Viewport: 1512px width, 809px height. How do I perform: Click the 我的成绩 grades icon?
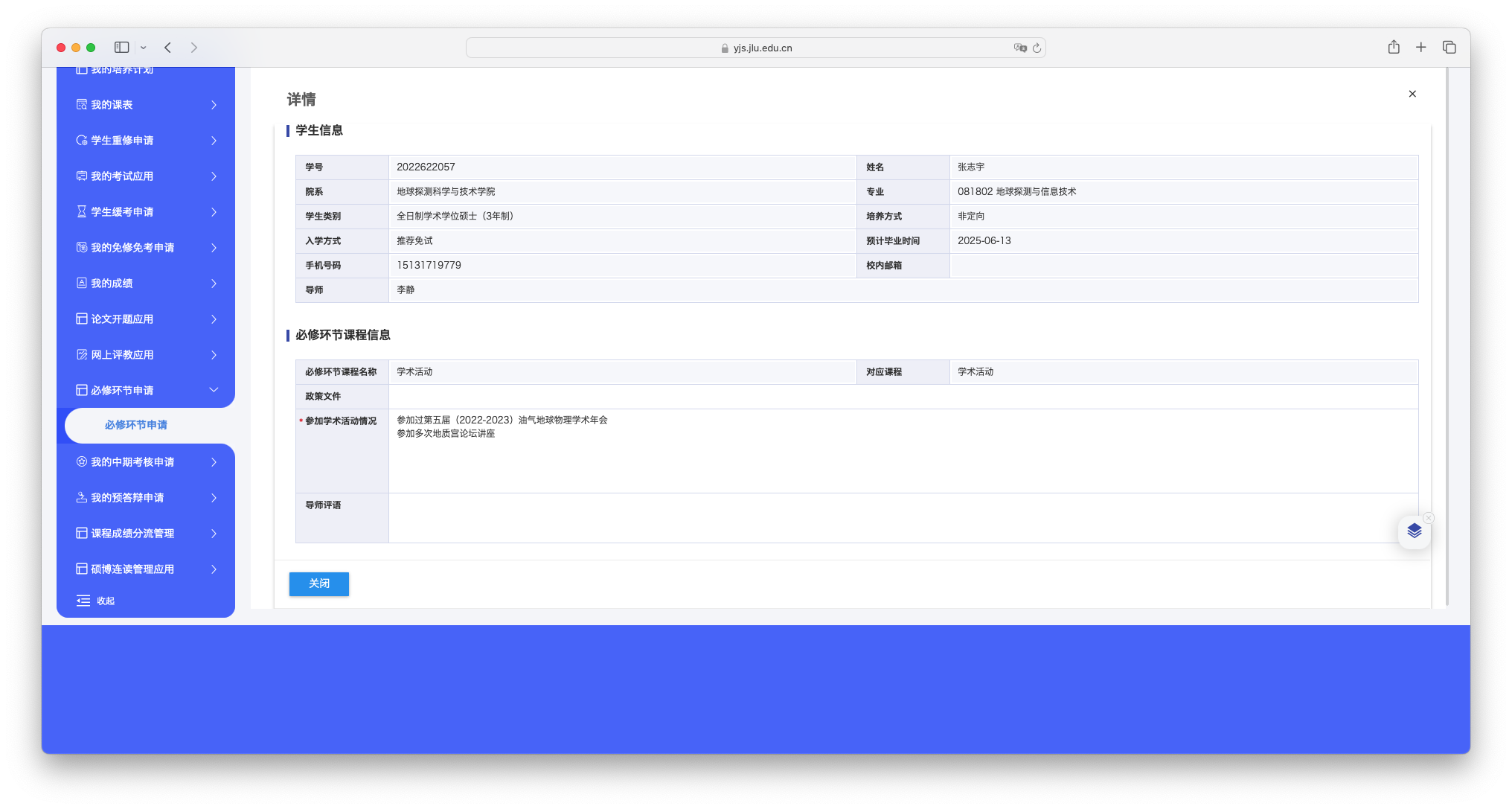click(x=82, y=284)
